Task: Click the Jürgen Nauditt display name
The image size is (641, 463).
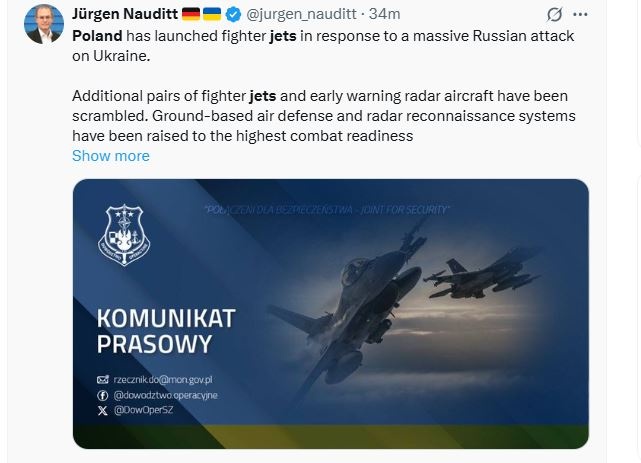Action: point(123,14)
